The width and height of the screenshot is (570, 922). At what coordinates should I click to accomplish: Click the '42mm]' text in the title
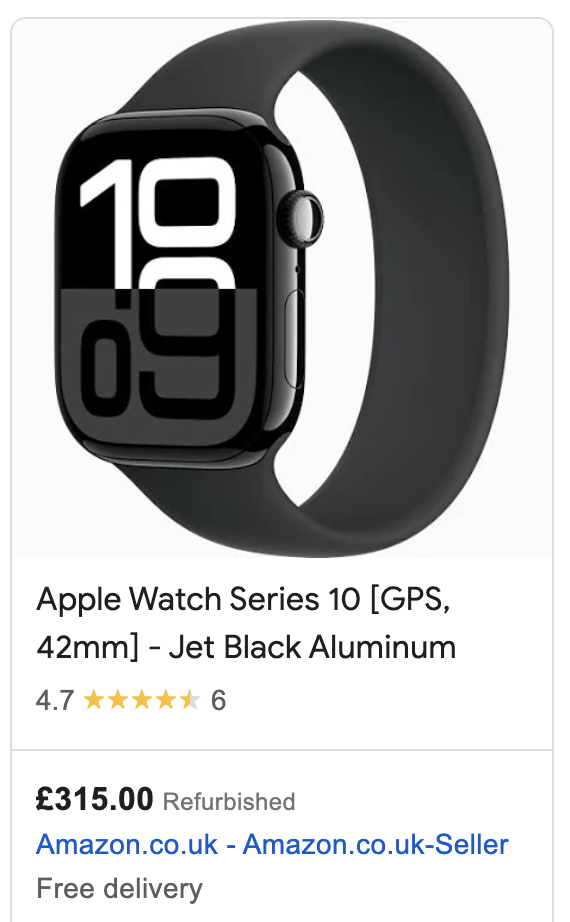(x=88, y=647)
